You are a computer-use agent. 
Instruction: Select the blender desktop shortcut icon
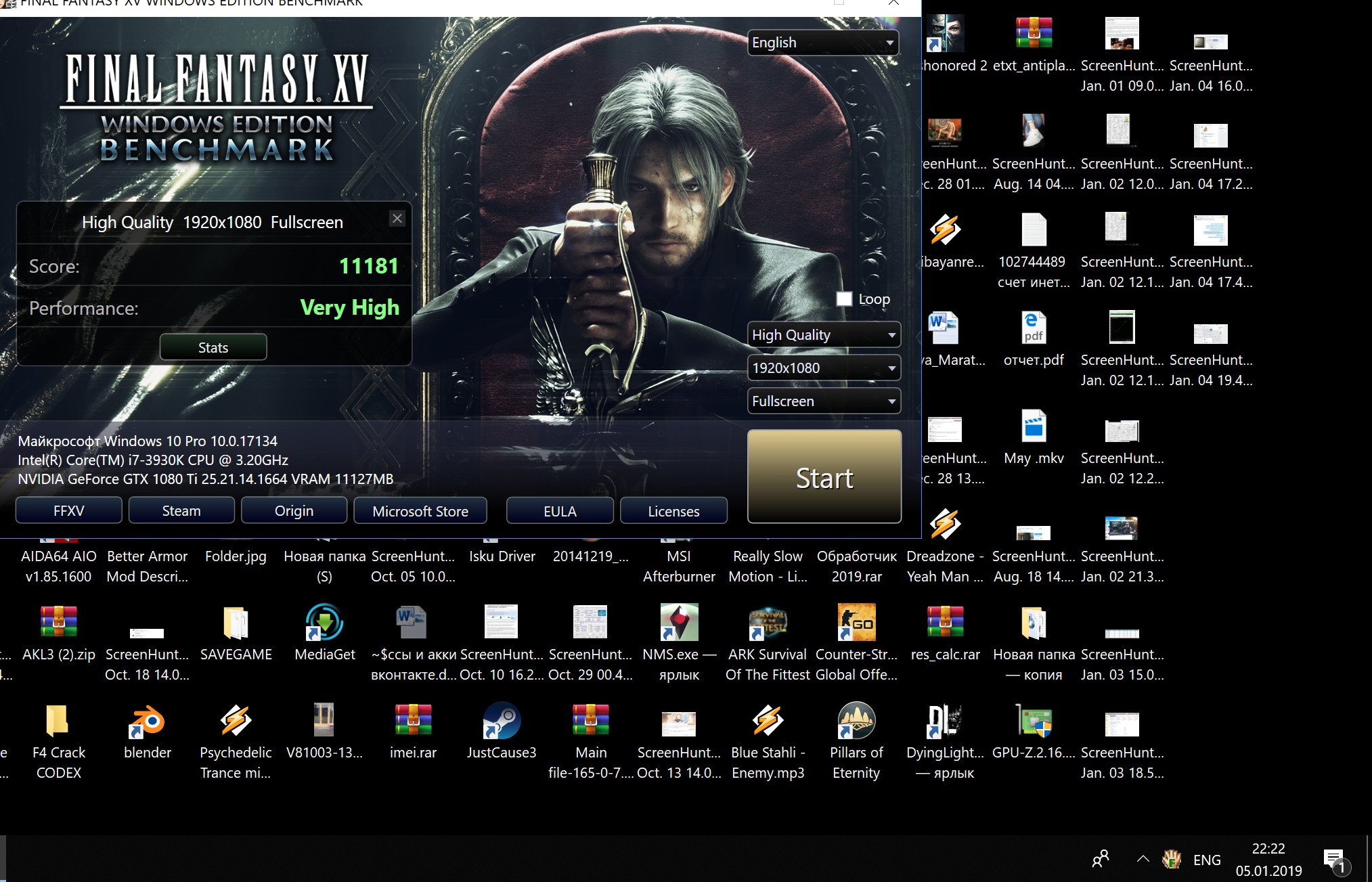click(x=147, y=722)
